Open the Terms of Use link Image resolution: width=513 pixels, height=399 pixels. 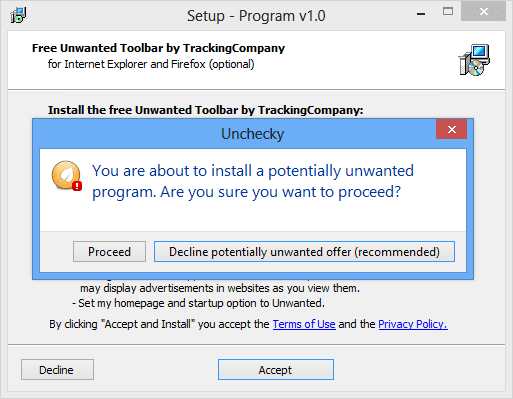304,324
